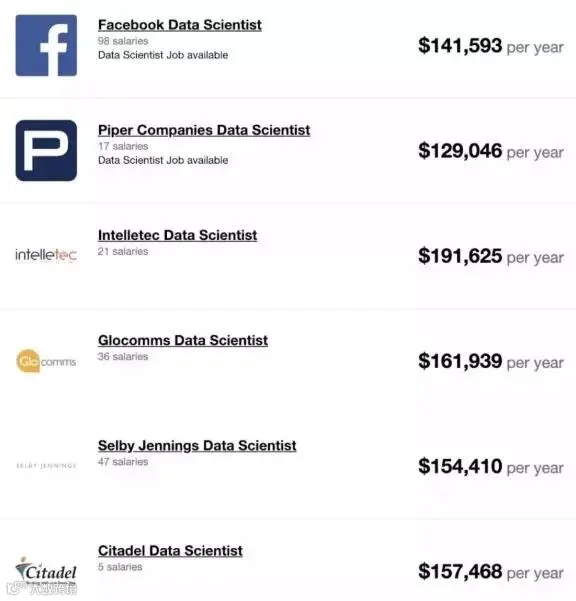
Task: Click the Intelletec logo
Action: click(46, 255)
